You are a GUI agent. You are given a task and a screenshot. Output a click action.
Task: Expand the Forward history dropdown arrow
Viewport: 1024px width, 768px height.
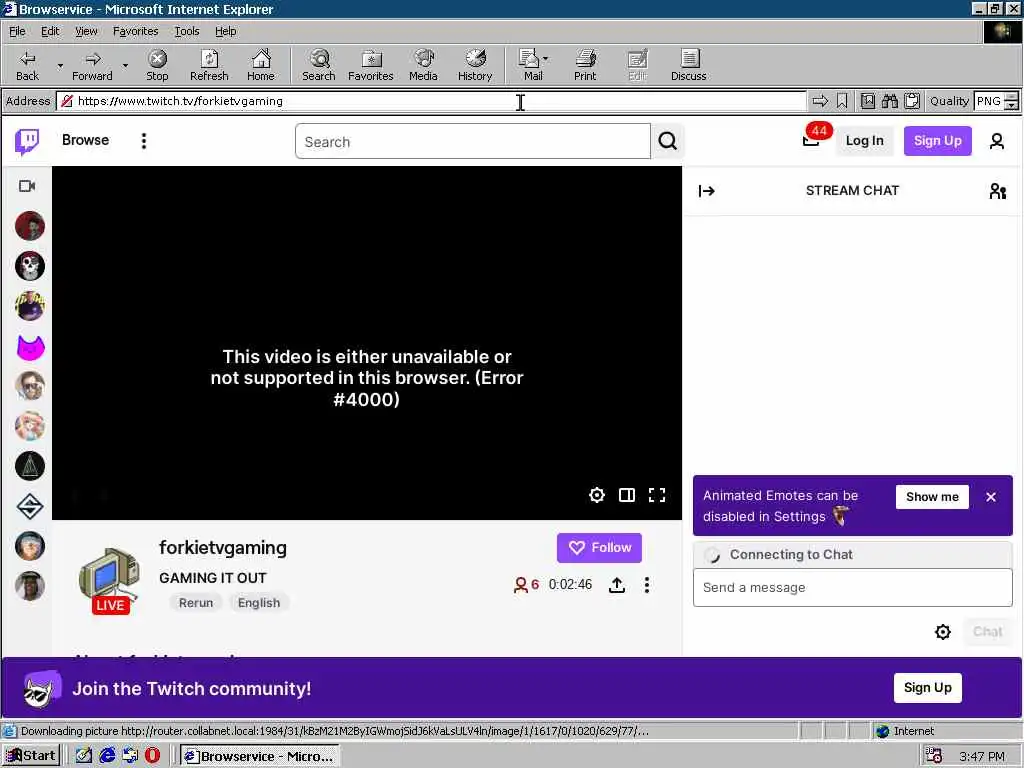[x=125, y=65]
